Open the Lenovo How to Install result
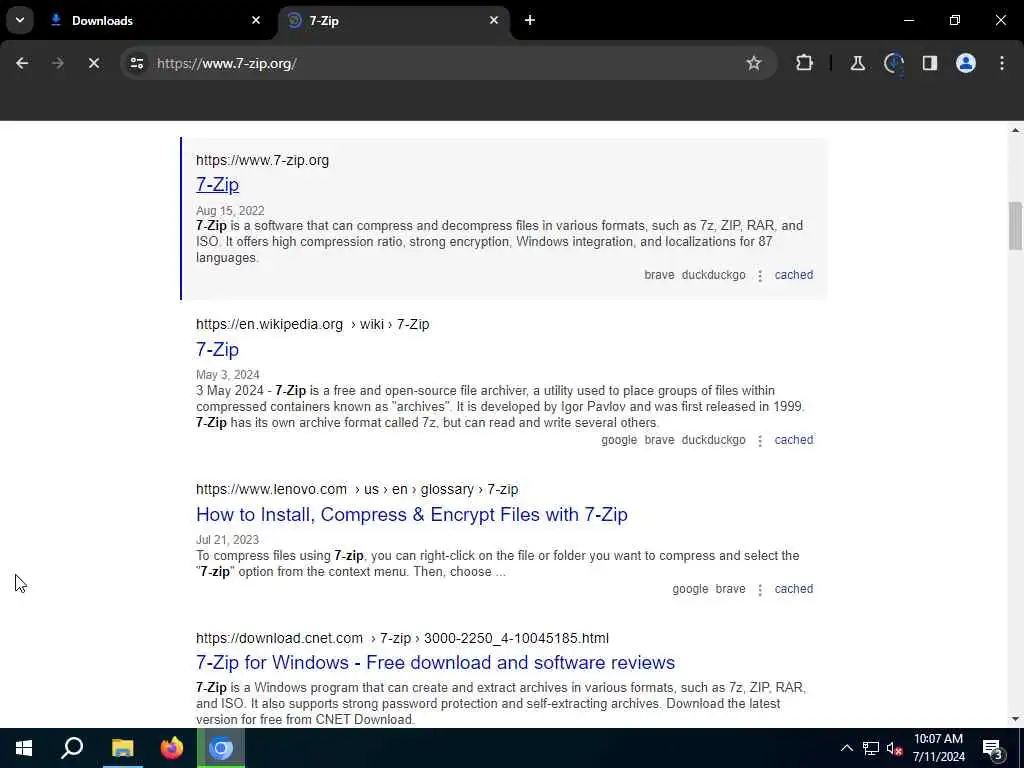 [x=411, y=515]
